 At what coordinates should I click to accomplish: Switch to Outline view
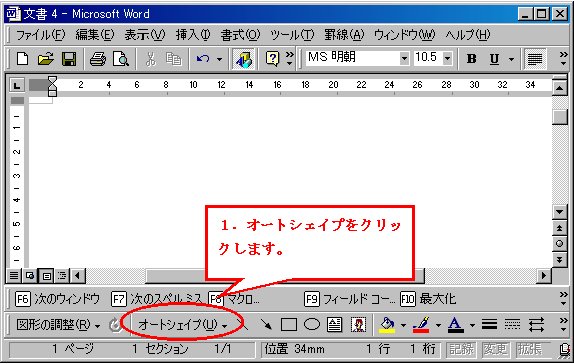[62, 275]
